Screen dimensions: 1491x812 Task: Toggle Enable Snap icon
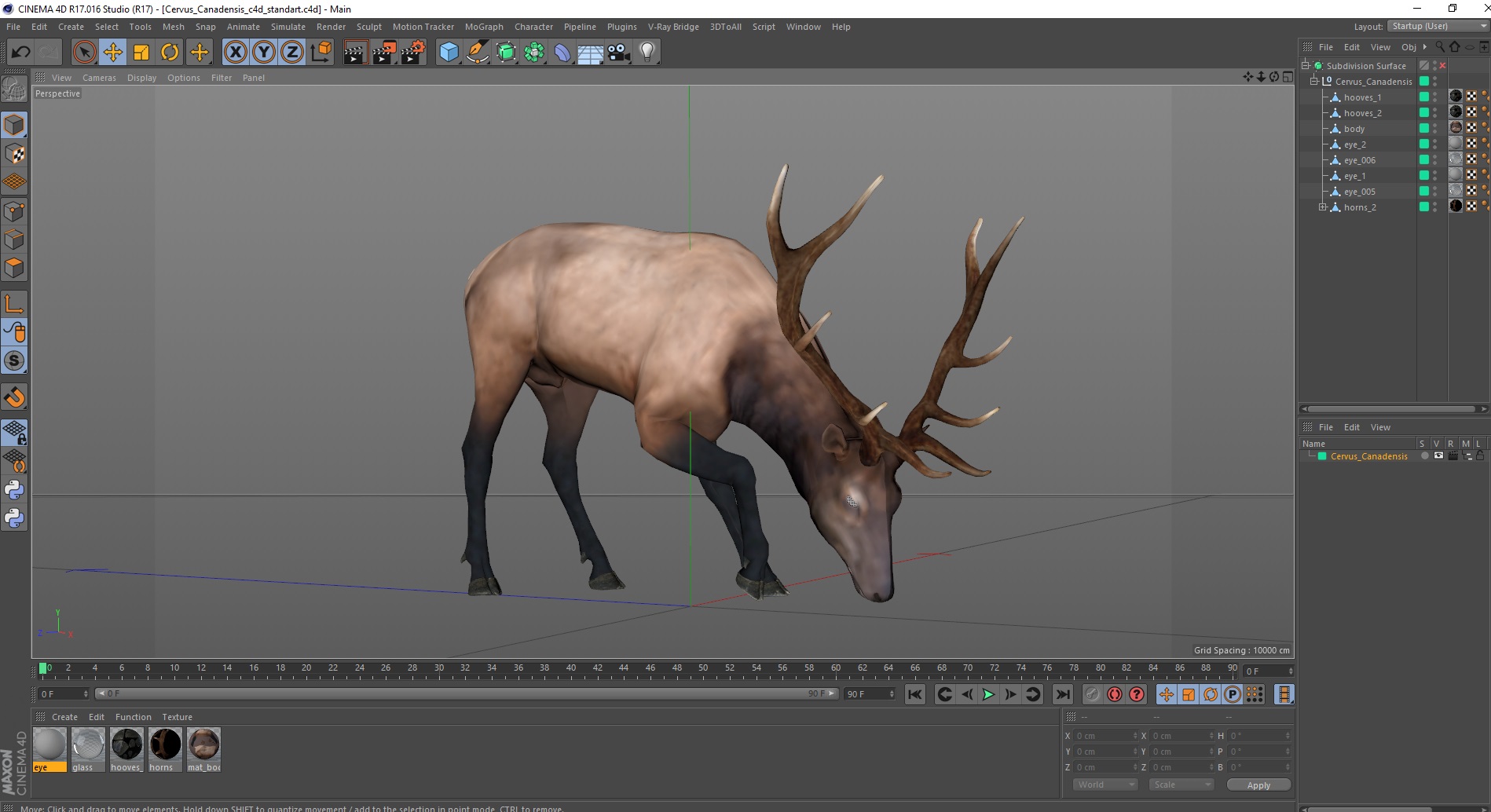[14, 361]
